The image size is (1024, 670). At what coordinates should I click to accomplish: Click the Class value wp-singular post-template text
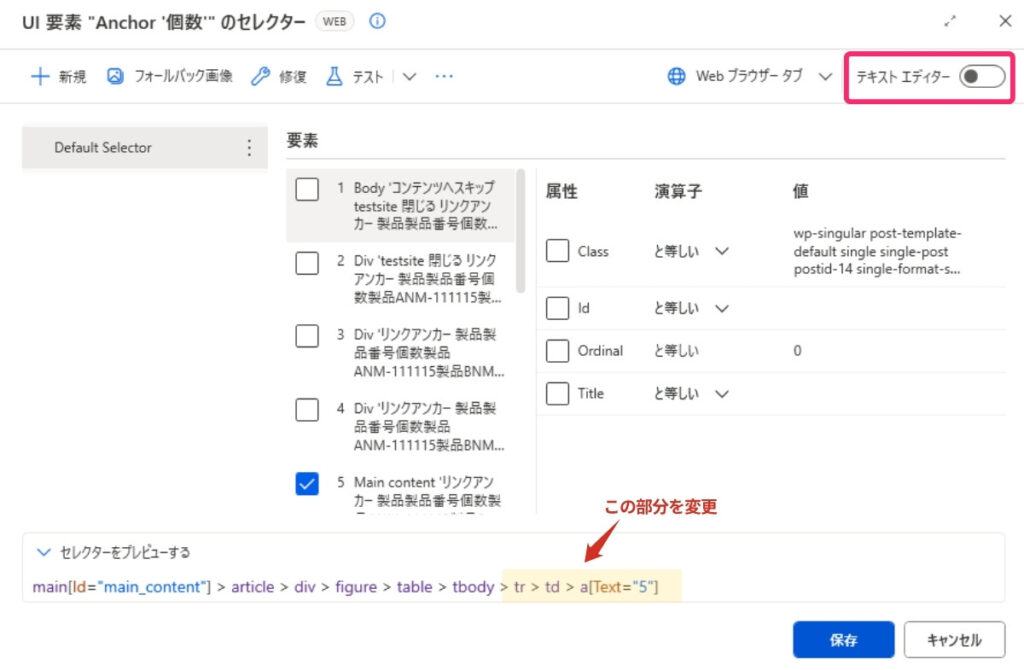pyautogui.click(x=877, y=251)
